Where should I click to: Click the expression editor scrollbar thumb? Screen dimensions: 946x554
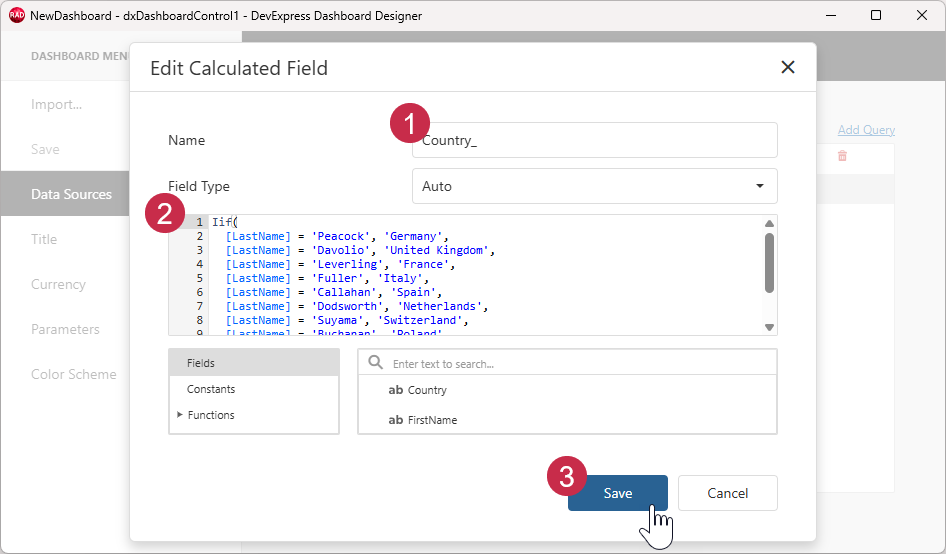pyautogui.click(x=769, y=263)
